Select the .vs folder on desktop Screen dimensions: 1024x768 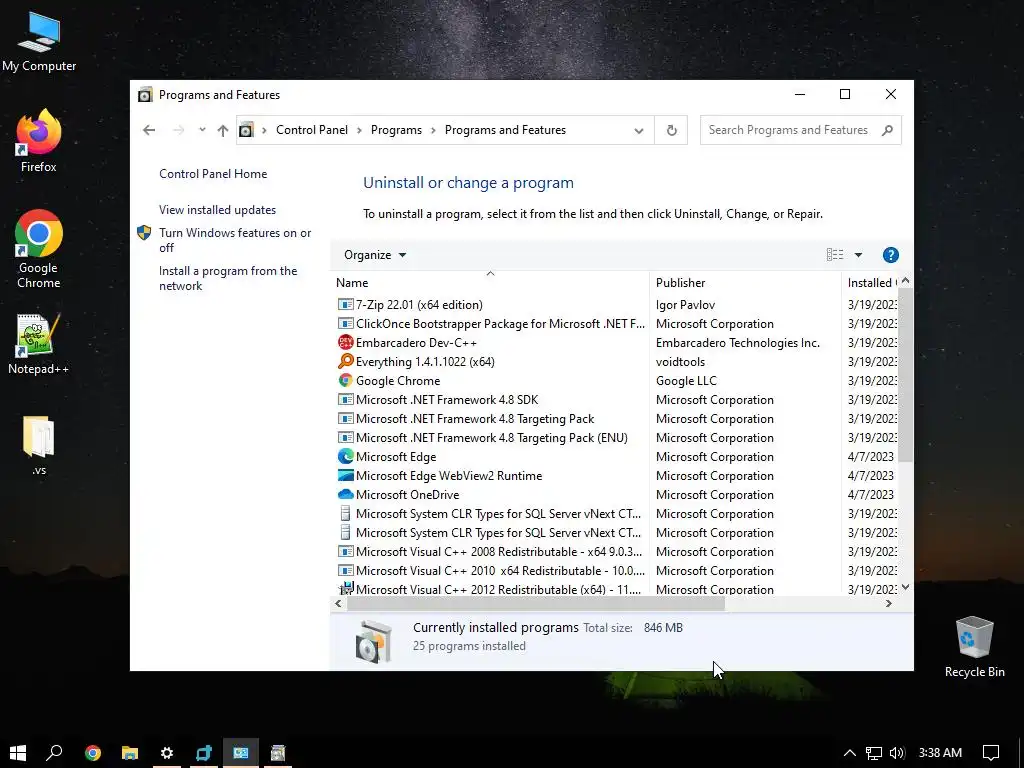(39, 445)
